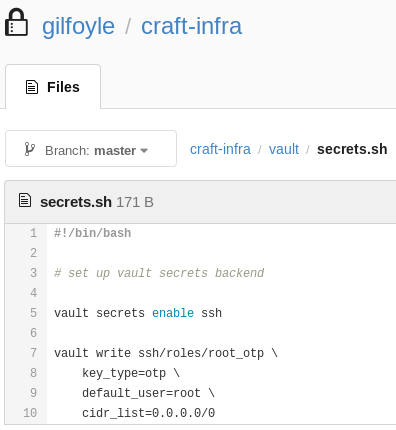396x430 pixels.
Task: Click secrets.sh in the breadcrumb path
Action: pyautogui.click(x=352, y=149)
